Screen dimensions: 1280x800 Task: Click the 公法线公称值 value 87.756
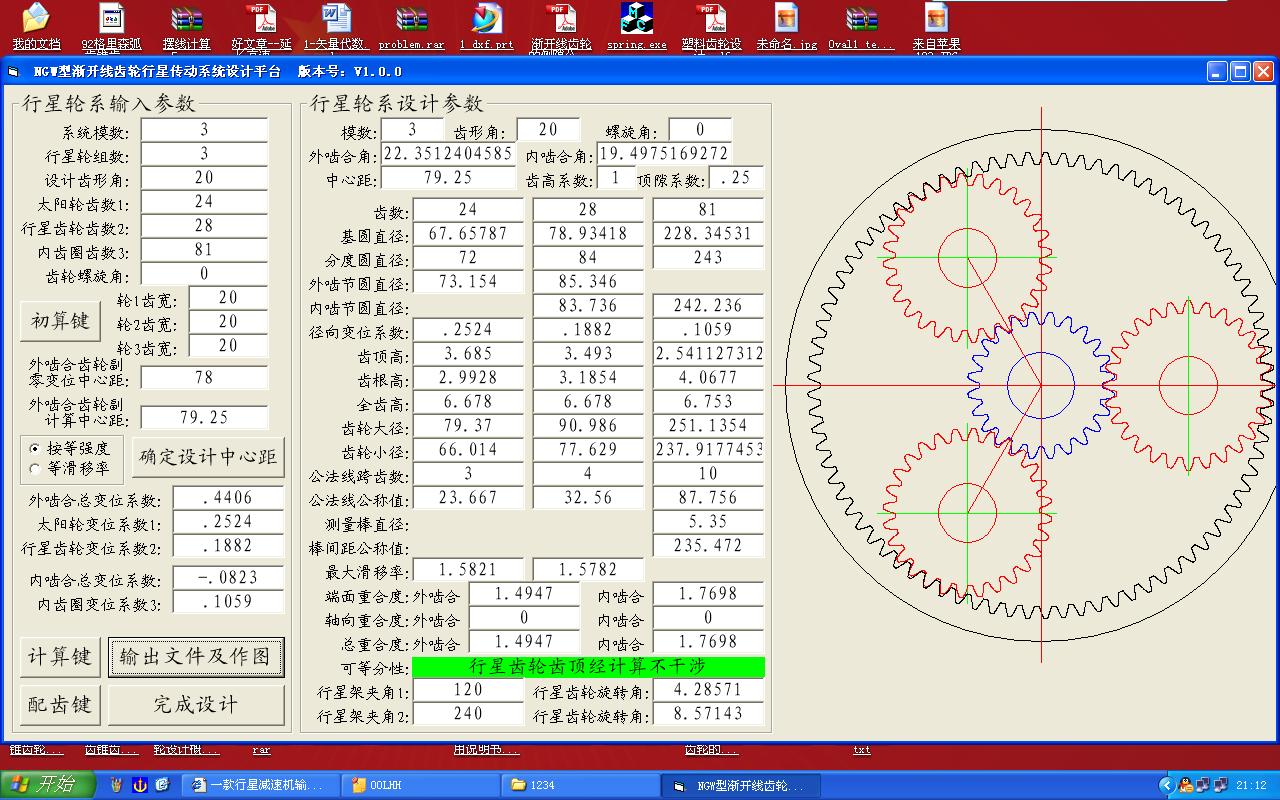point(709,497)
